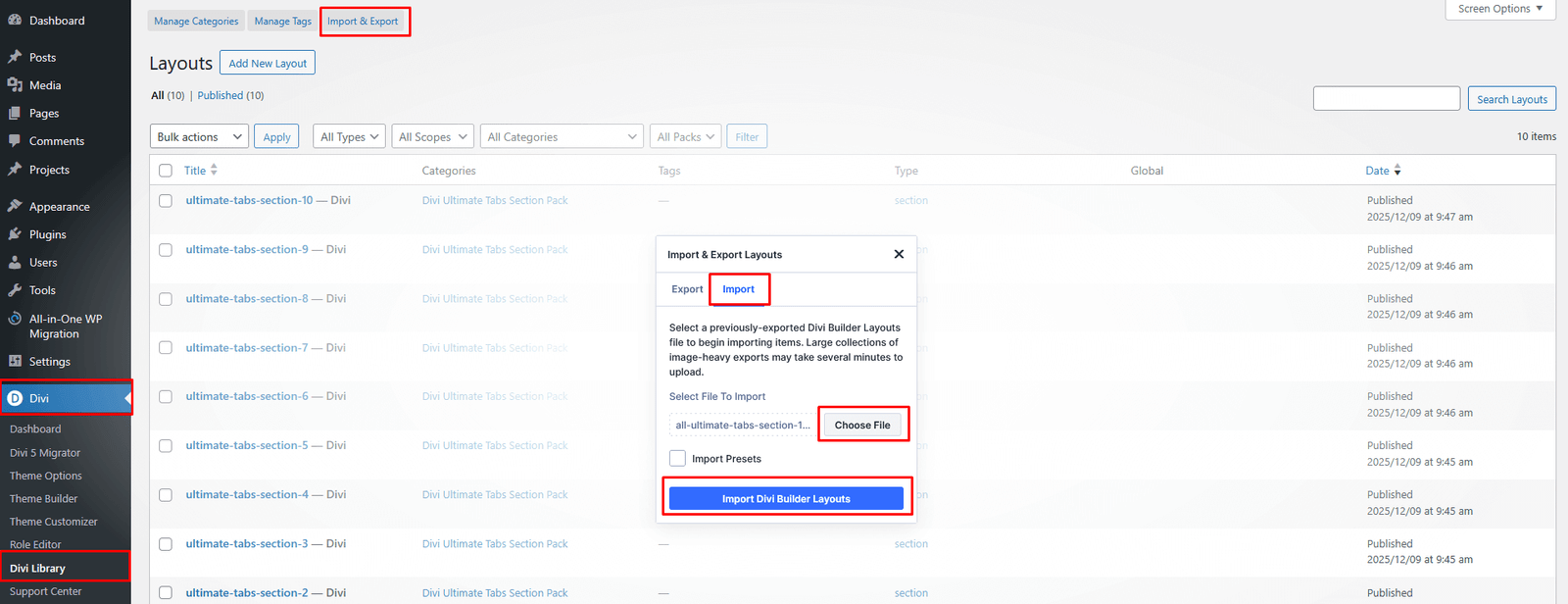Check the ultimate-tabs-section-10 row checkbox
This screenshot has height=604, width=1568.
pos(166,200)
